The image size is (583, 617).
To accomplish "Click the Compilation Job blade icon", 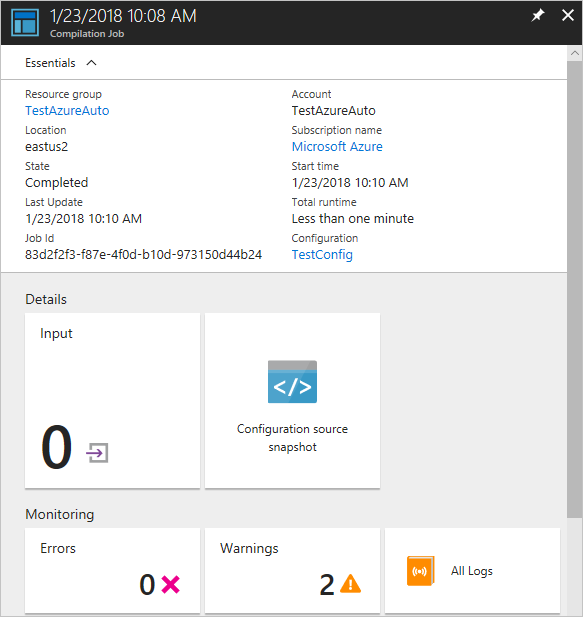I will pyautogui.click(x=25, y=22).
